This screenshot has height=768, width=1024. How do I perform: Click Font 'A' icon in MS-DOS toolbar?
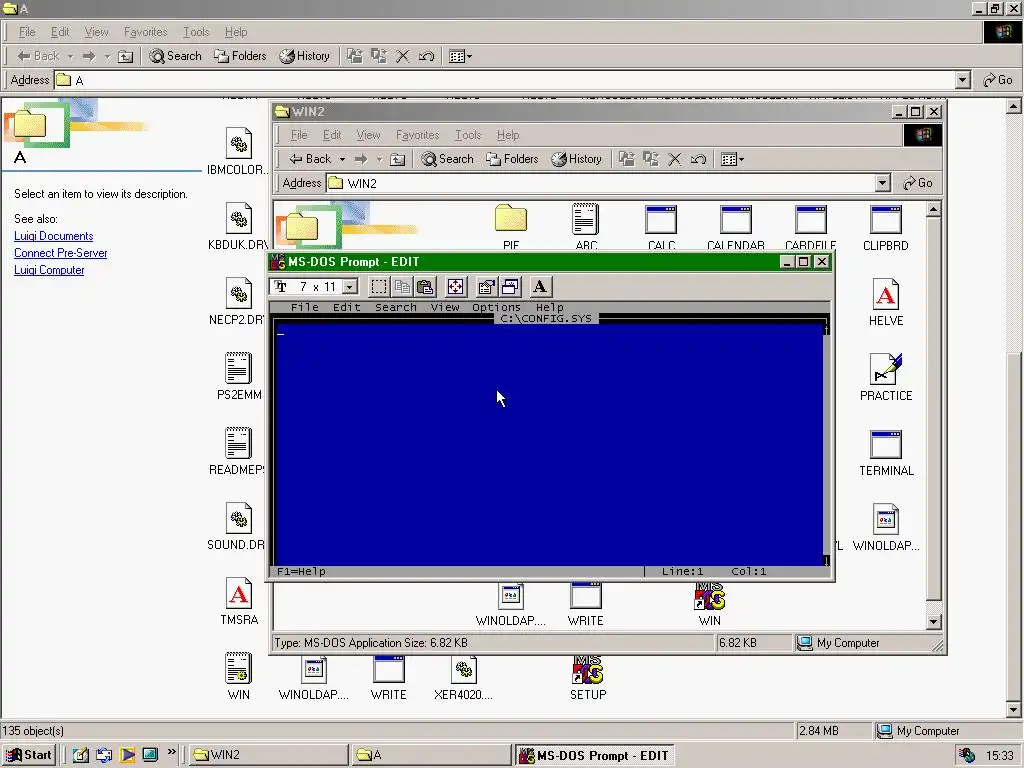coord(540,287)
